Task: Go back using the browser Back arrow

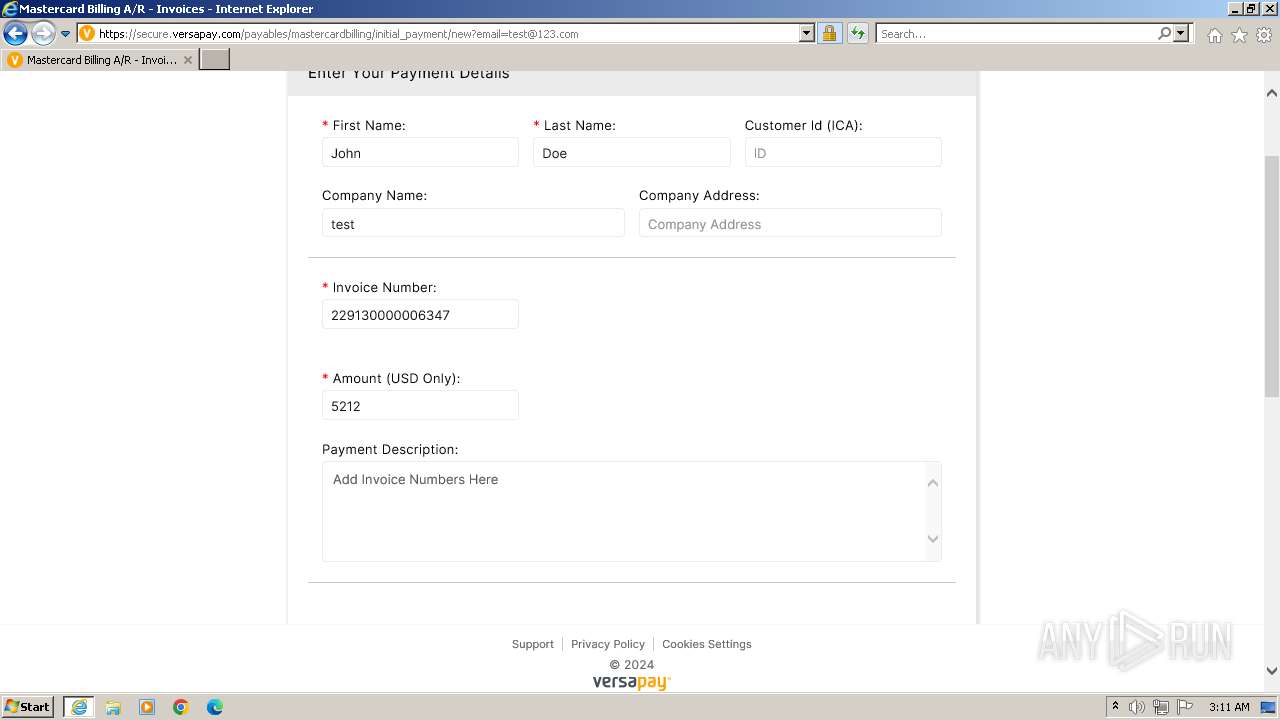Action: coord(16,34)
